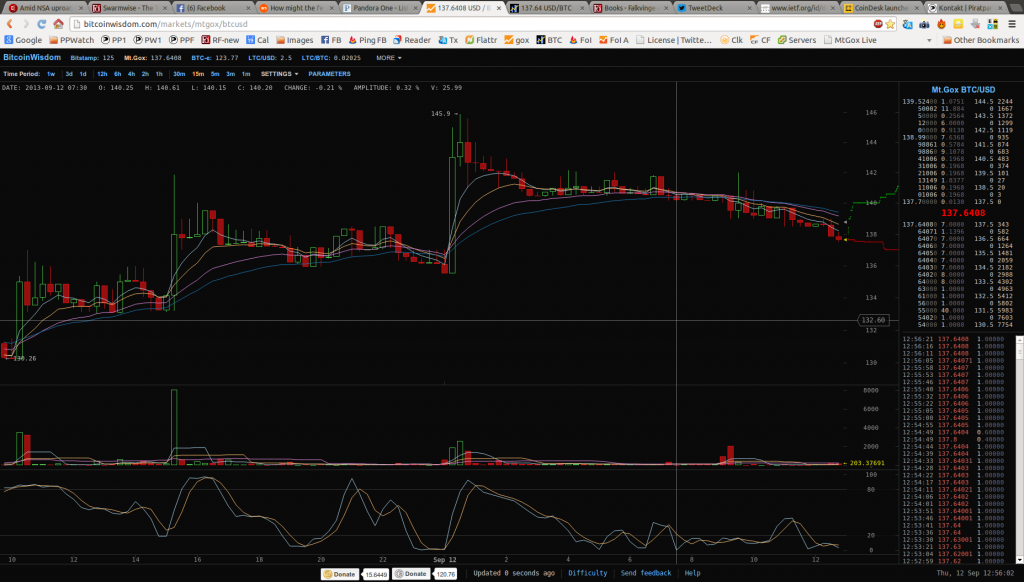Click the download arrow extension icon

[x=975, y=24]
